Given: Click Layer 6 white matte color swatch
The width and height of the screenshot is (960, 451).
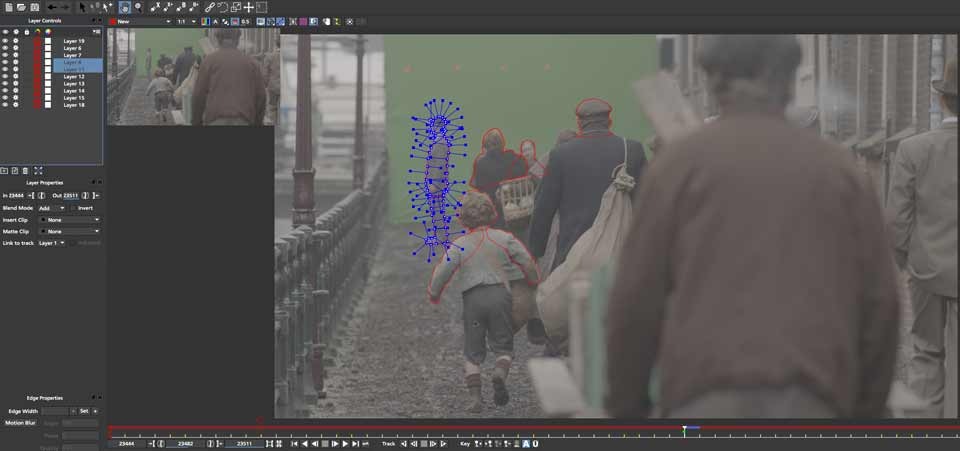Looking at the screenshot, I should (x=48, y=48).
